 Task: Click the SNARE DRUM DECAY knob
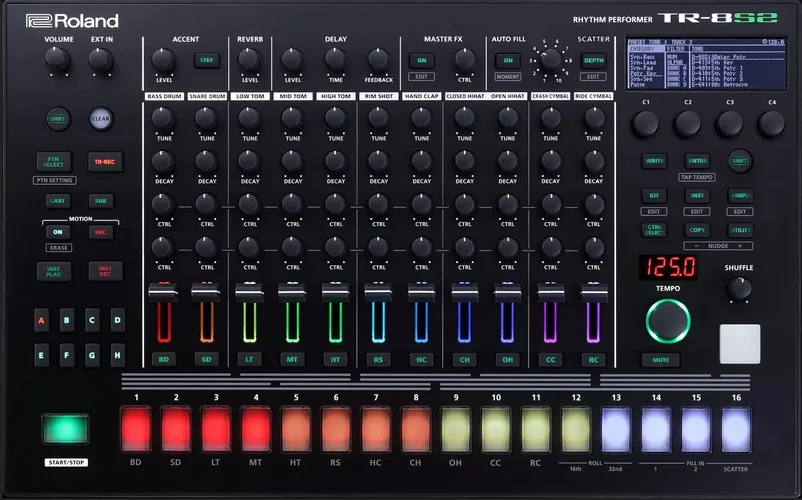[x=206, y=161]
